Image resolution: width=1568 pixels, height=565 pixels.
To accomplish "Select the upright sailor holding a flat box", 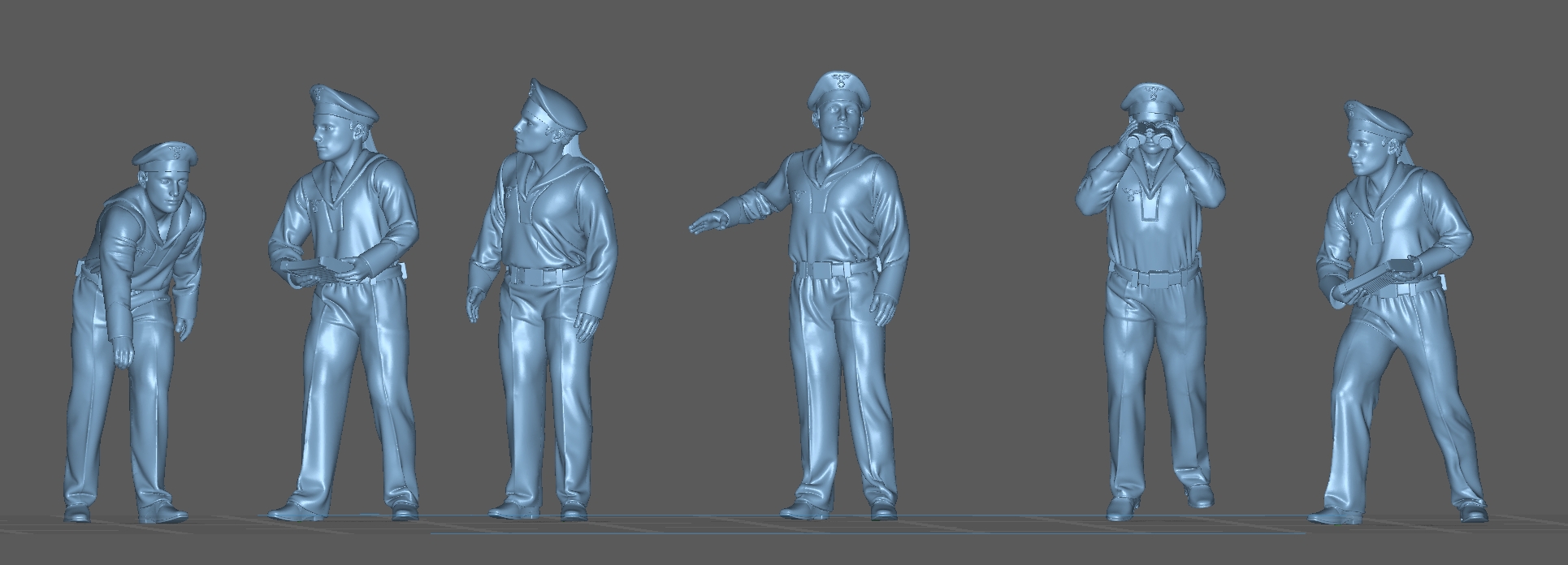I will [345, 302].
